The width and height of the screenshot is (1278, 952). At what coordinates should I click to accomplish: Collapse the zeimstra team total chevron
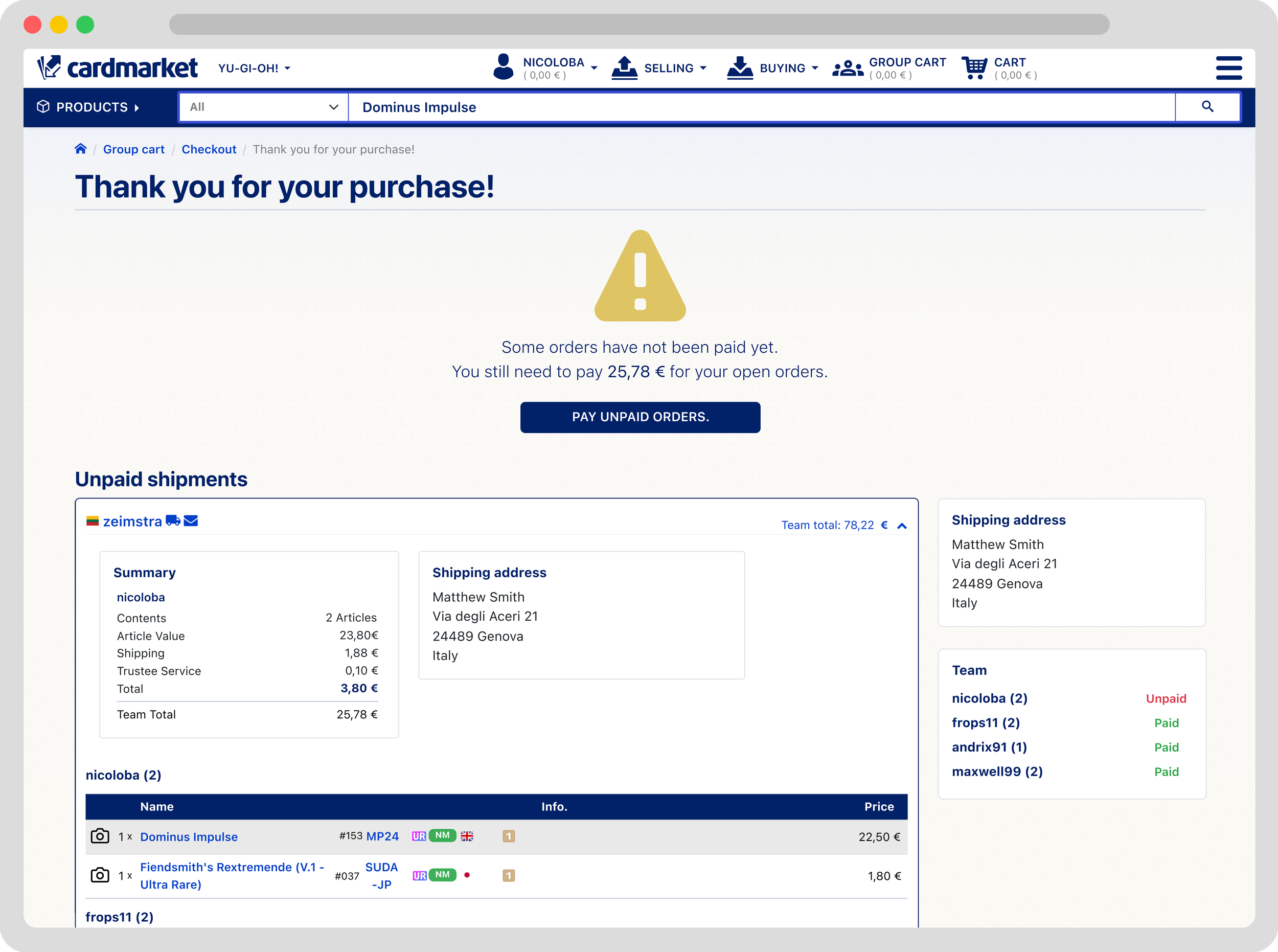tap(902, 526)
